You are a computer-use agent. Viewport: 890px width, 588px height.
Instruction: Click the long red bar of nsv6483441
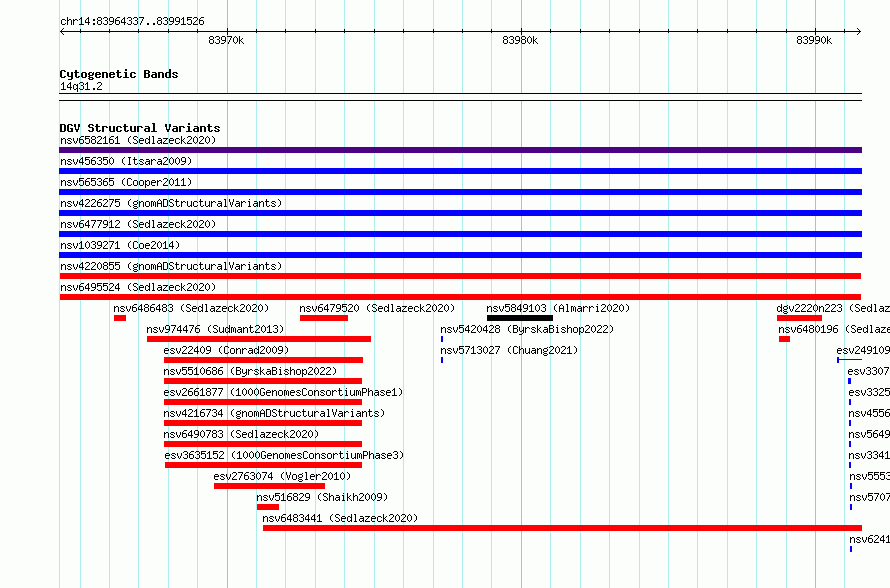click(x=562, y=528)
